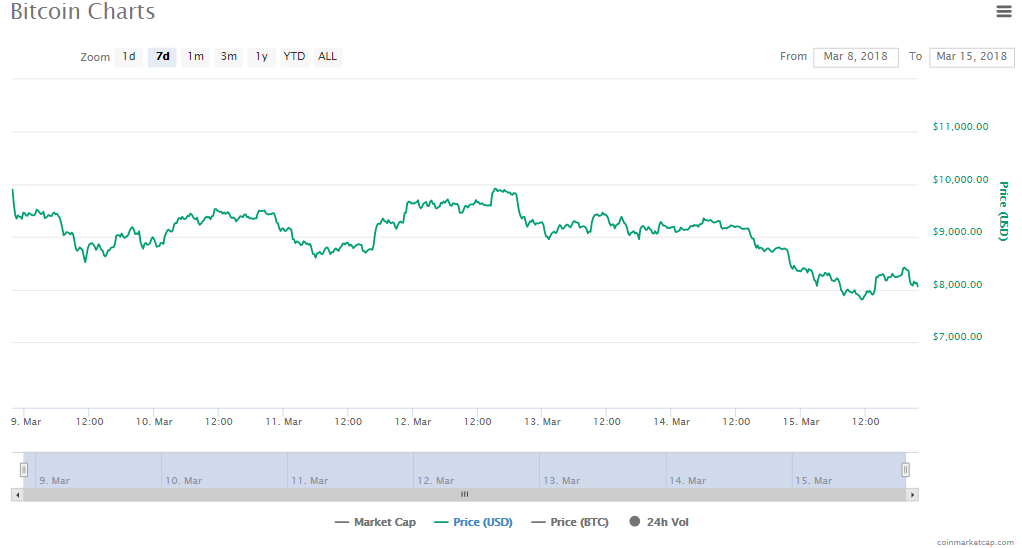Click the 12. Mar area in navigator

pyautogui.click(x=476, y=470)
